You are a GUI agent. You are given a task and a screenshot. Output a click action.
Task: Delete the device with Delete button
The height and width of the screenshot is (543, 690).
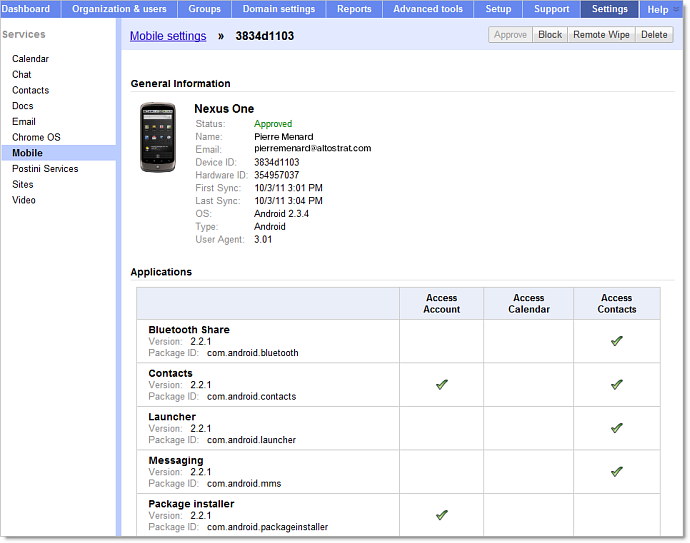[x=654, y=35]
